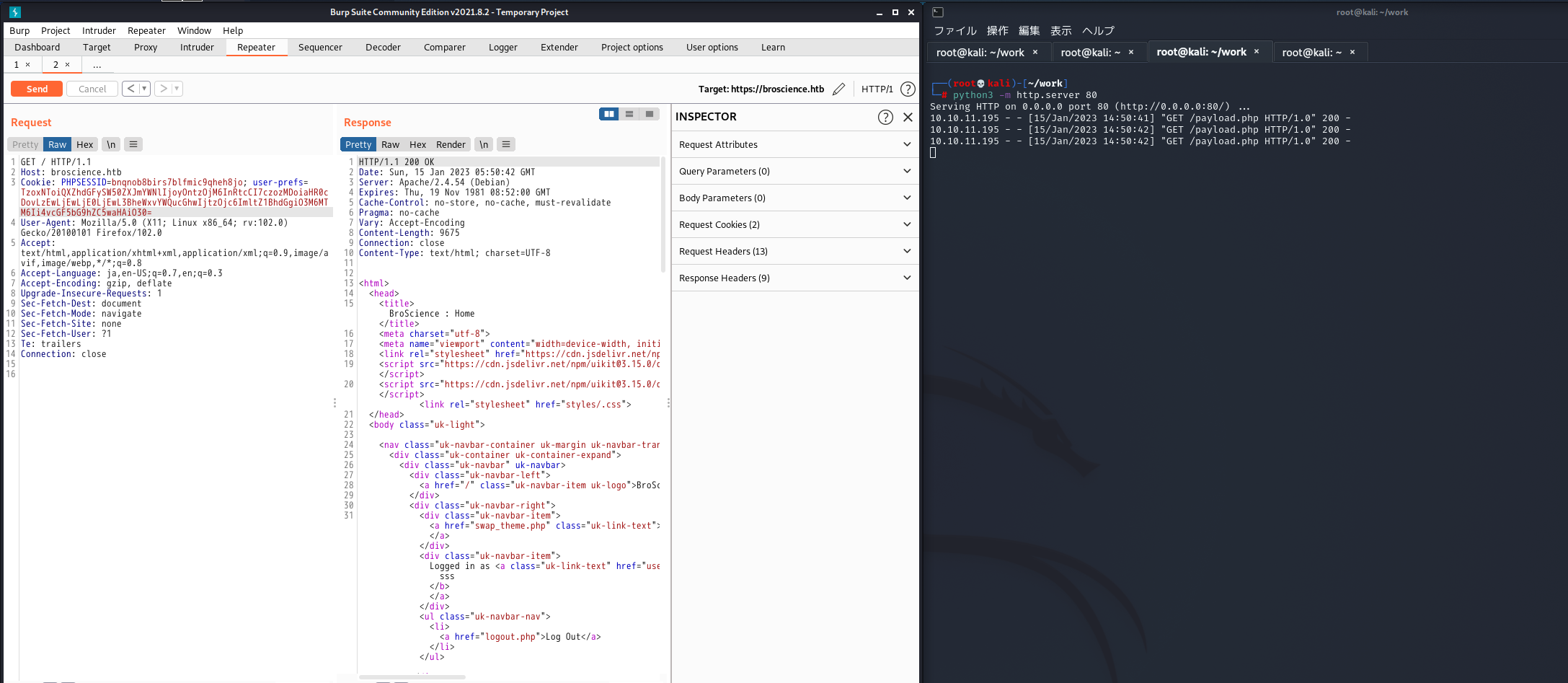The width and height of the screenshot is (1568, 683).
Task: Close first root@kali: ~/work terminal tab
Action: 1035,52
